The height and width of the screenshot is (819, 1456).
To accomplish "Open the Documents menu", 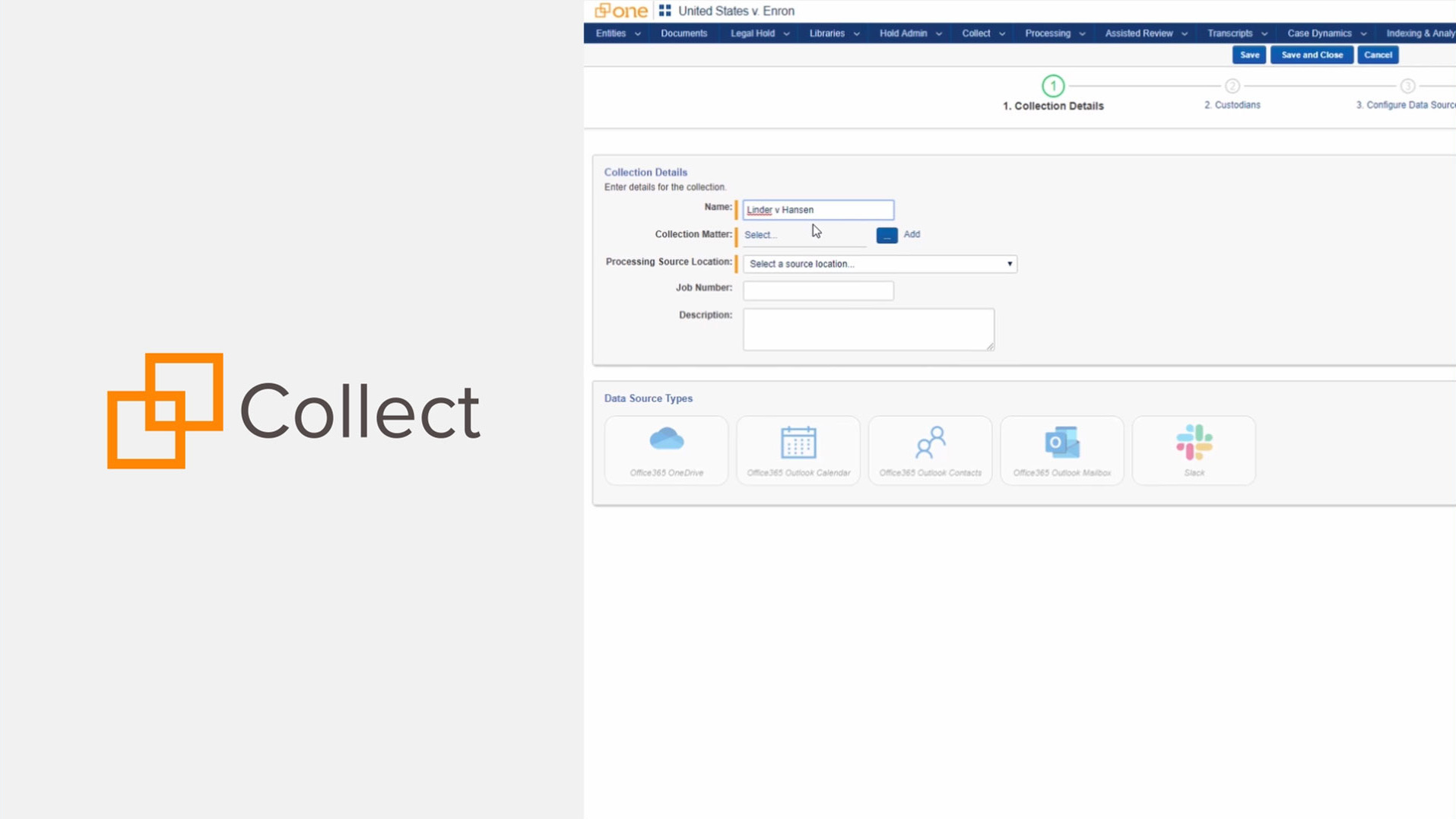I will tap(684, 33).
